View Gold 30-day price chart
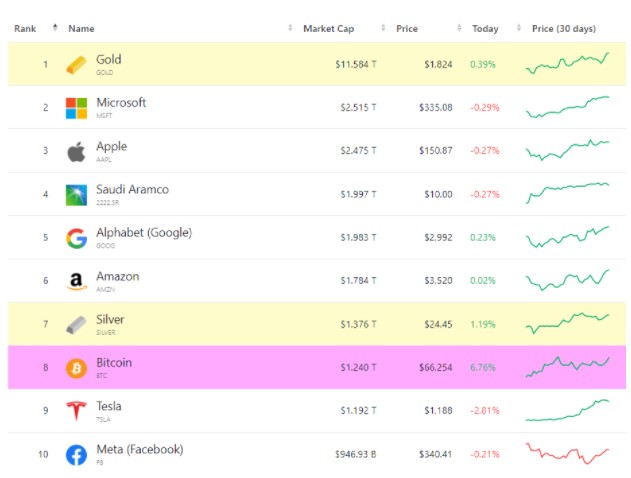Image resolution: width=631 pixels, height=478 pixels. [568, 65]
